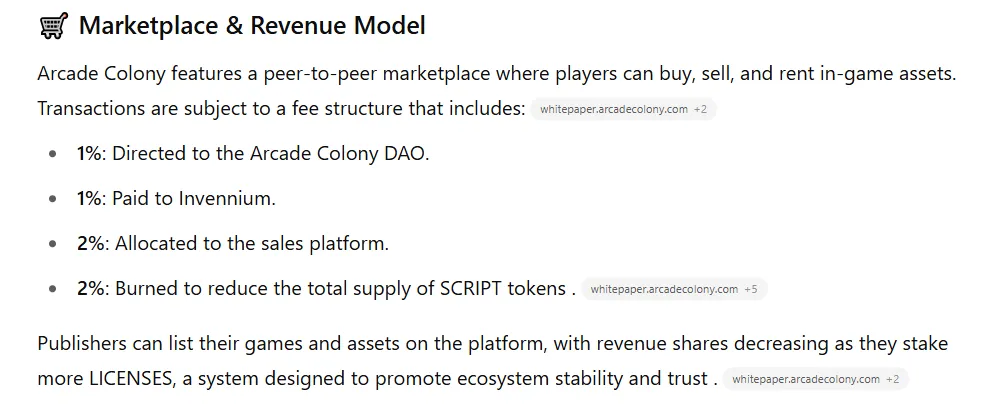This screenshot has width=988, height=407.
Task: Open the whitepaper.arcadecolony.com +5 citation chip
Action: coord(674,290)
